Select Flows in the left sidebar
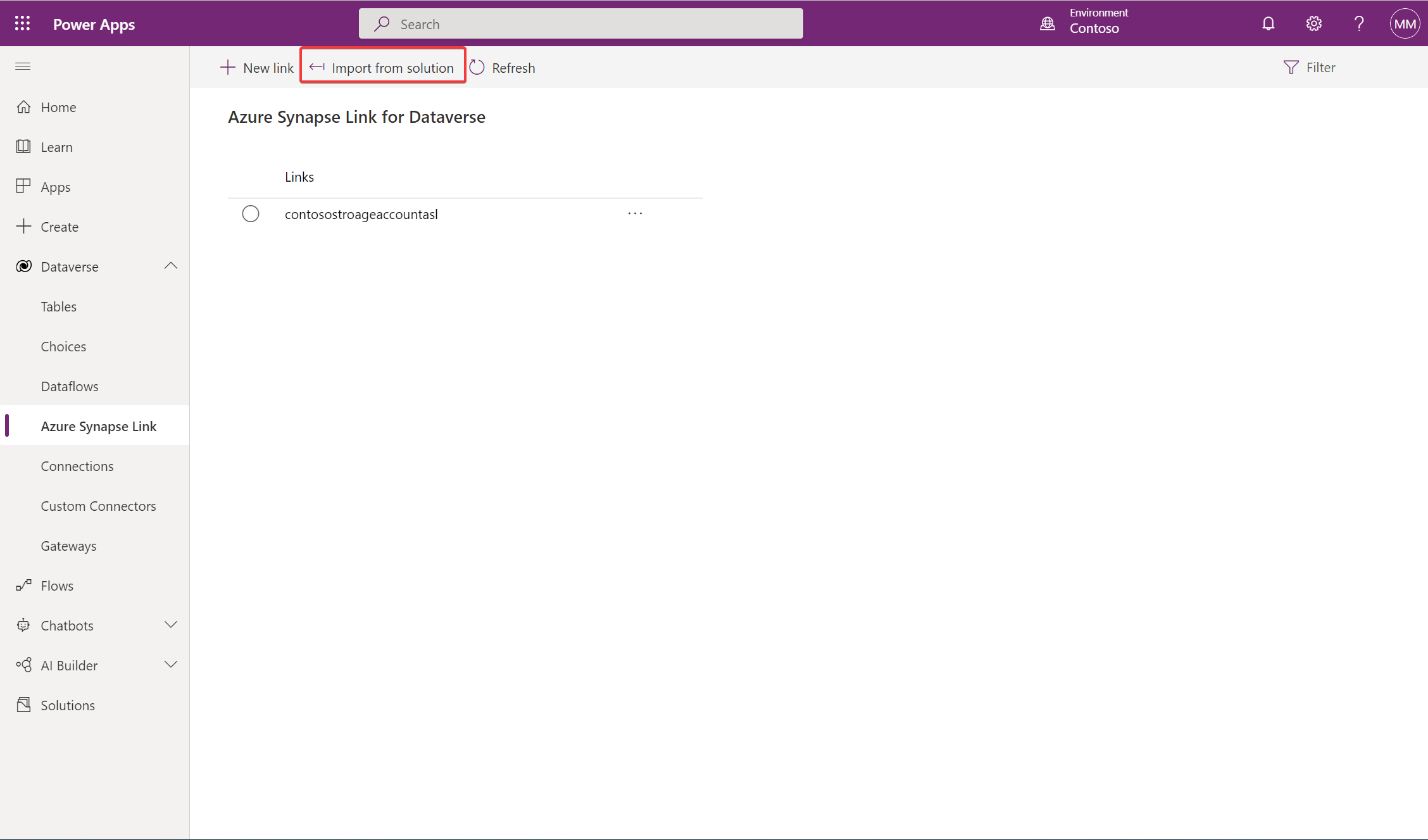The width and height of the screenshot is (1428, 840). (x=56, y=585)
